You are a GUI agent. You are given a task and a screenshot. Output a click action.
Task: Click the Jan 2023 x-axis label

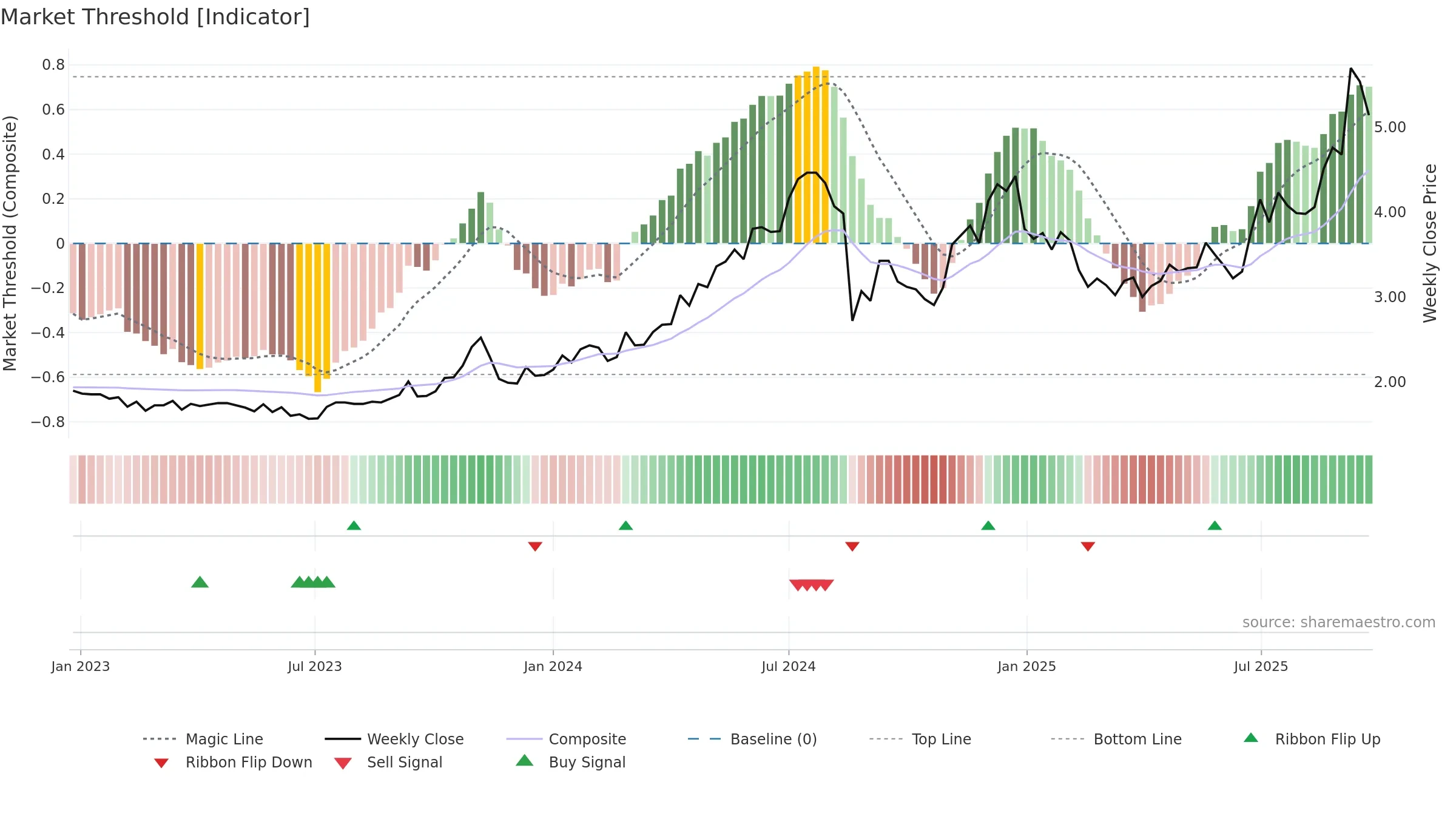tap(81, 666)
